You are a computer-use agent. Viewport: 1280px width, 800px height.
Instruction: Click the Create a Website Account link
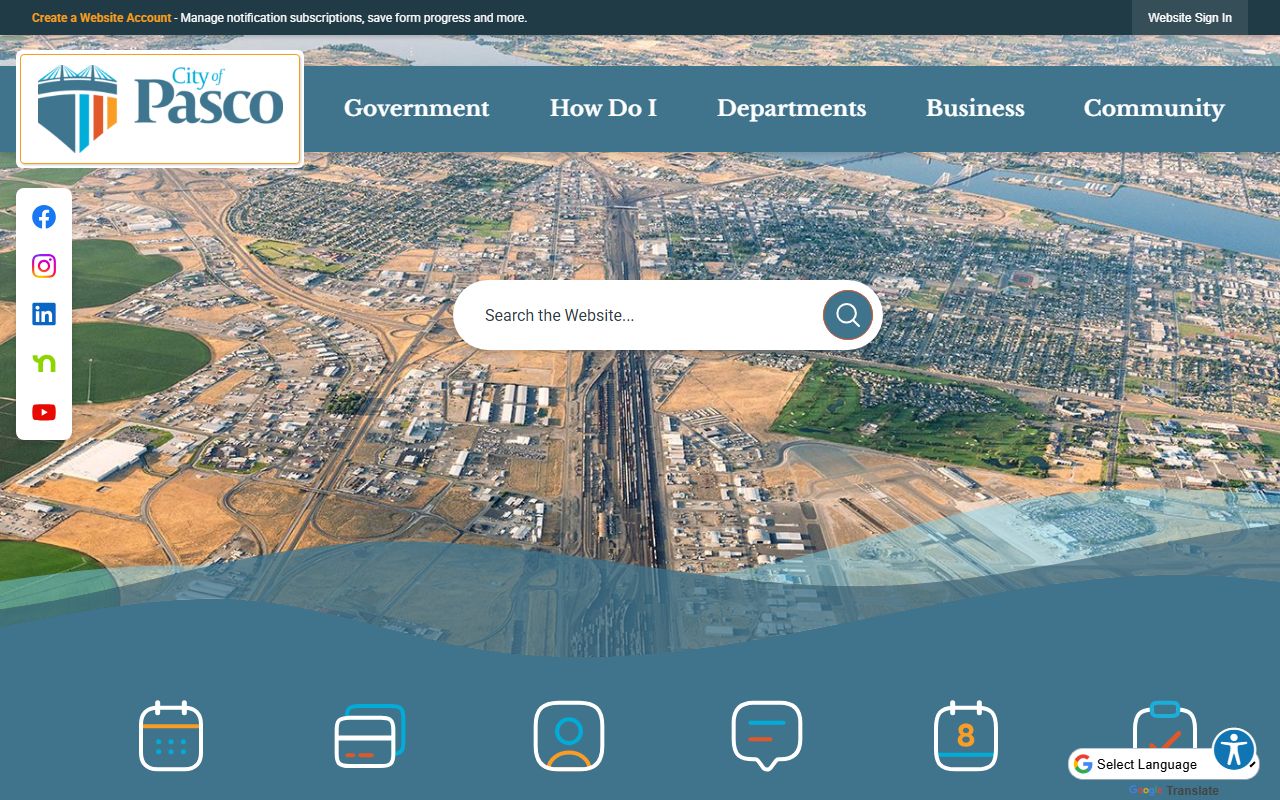click(102, 18)
